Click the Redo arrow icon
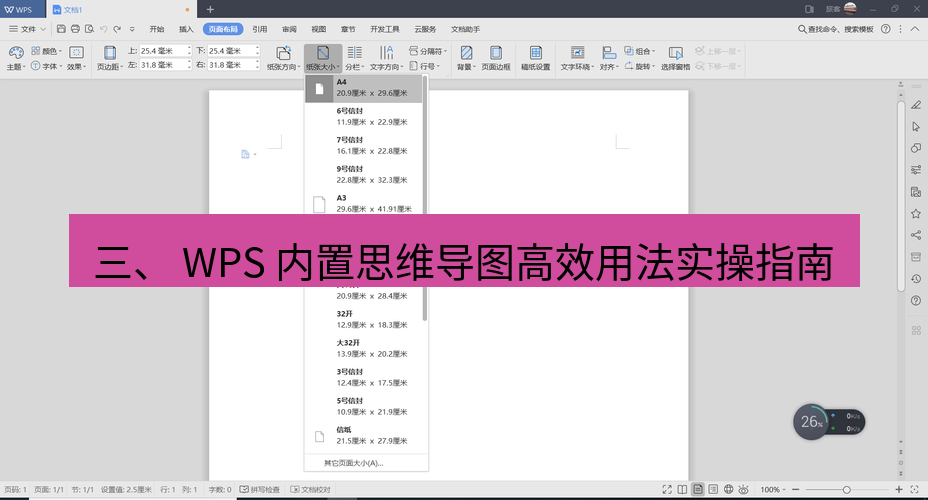This screenshot has width=928, height=500. point(117,28)
